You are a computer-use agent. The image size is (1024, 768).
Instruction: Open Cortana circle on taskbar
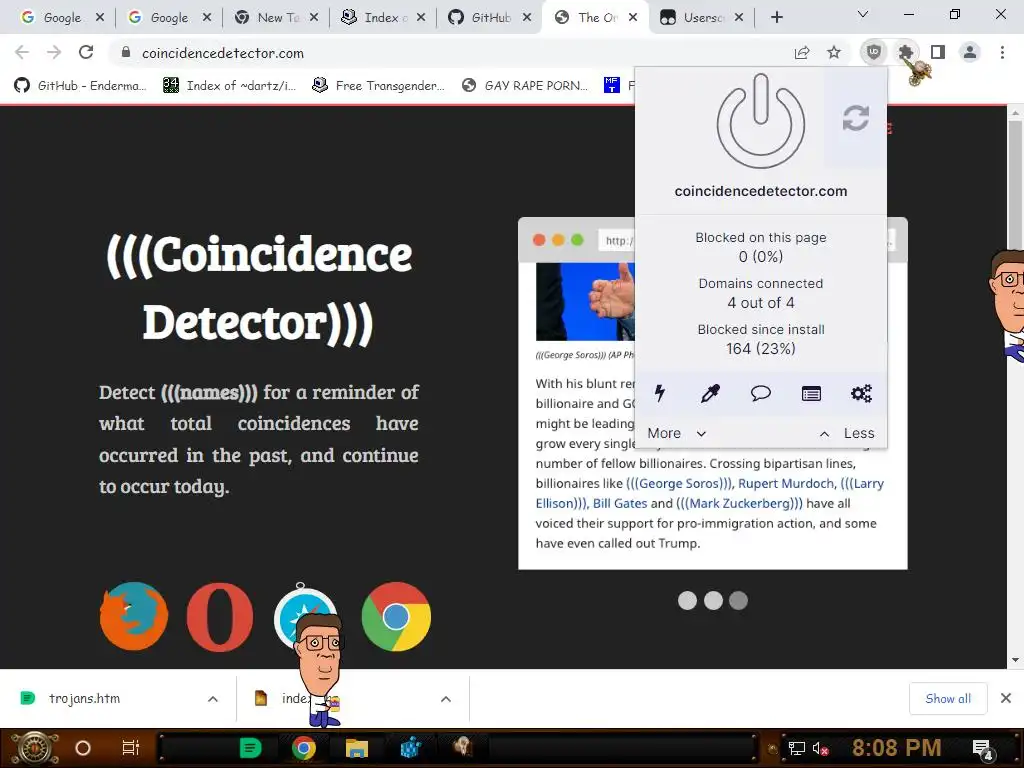point(83,748)
